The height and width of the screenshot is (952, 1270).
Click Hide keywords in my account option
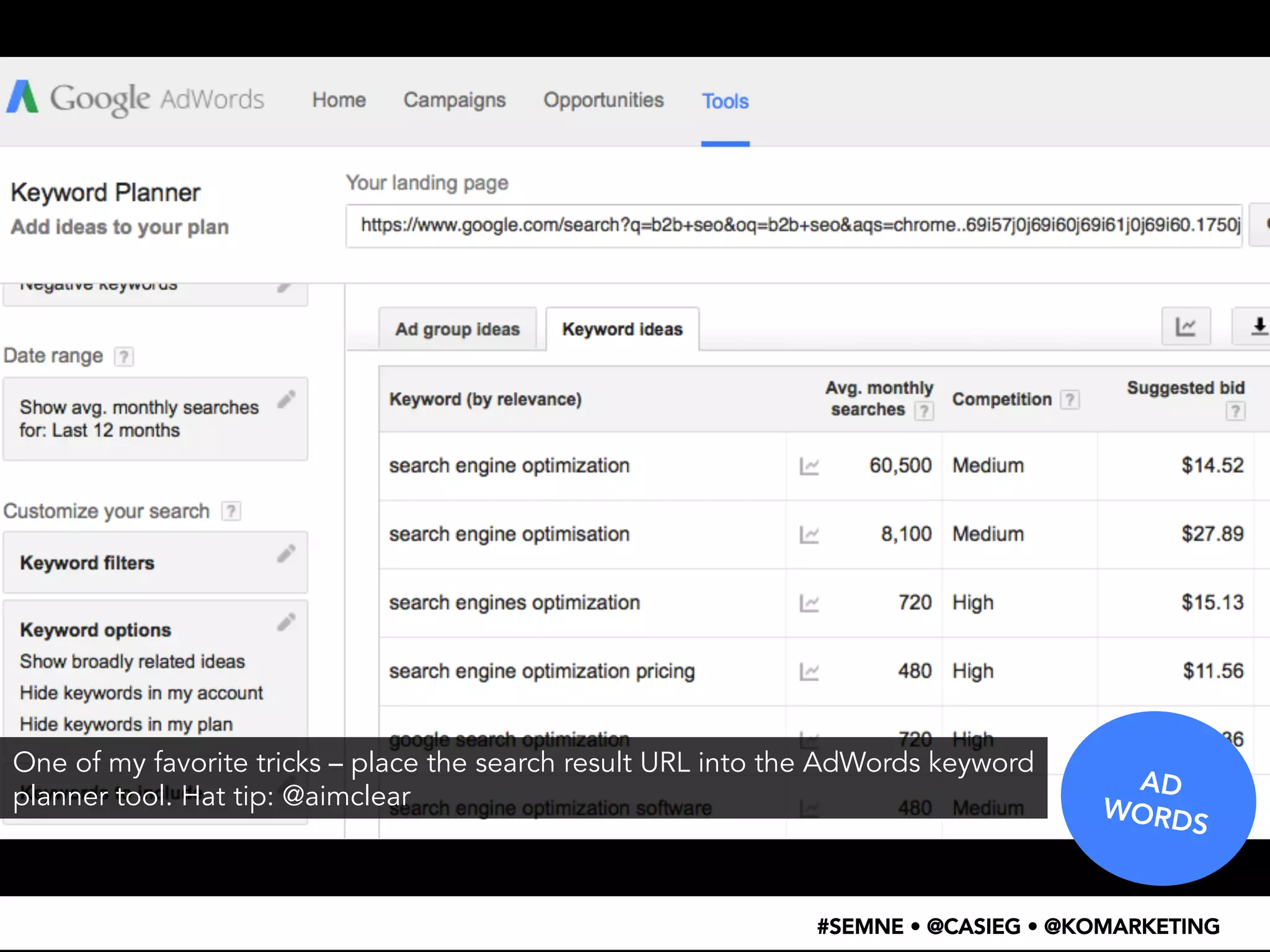[141, 693]
